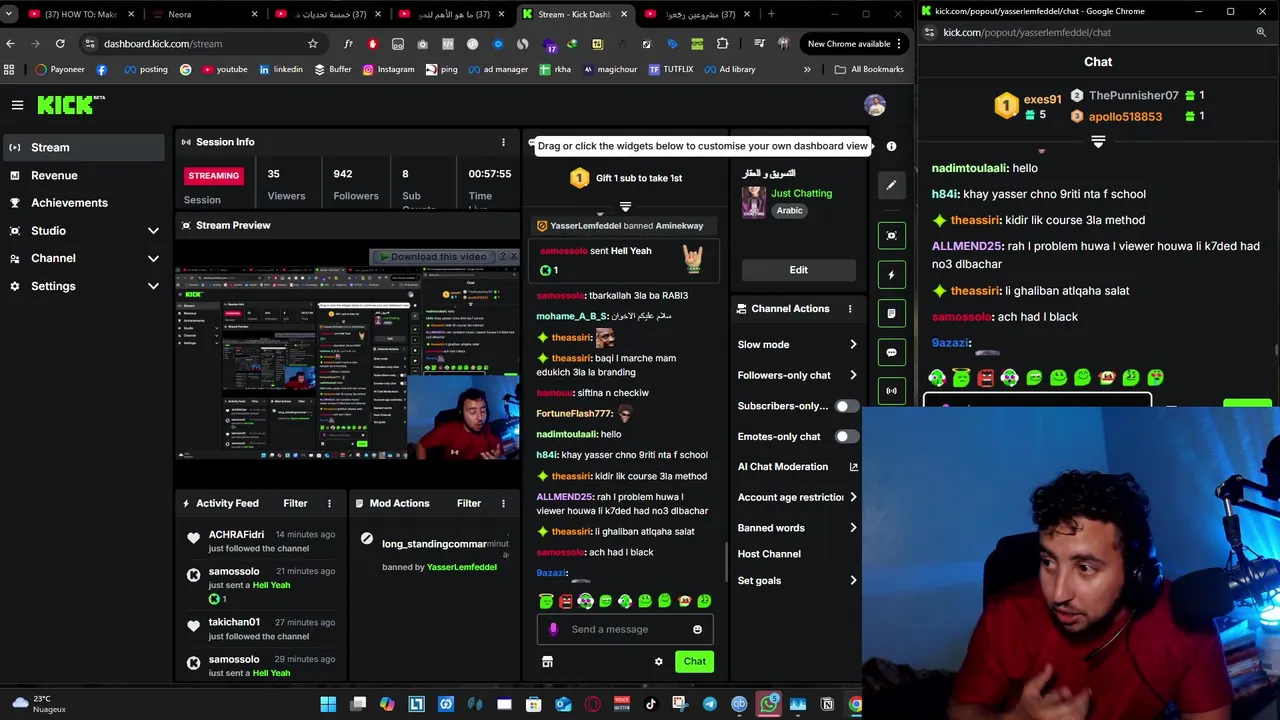Click the dashboard.kick.com address bar
This screenshot has width=1280, height=720.
195,44
